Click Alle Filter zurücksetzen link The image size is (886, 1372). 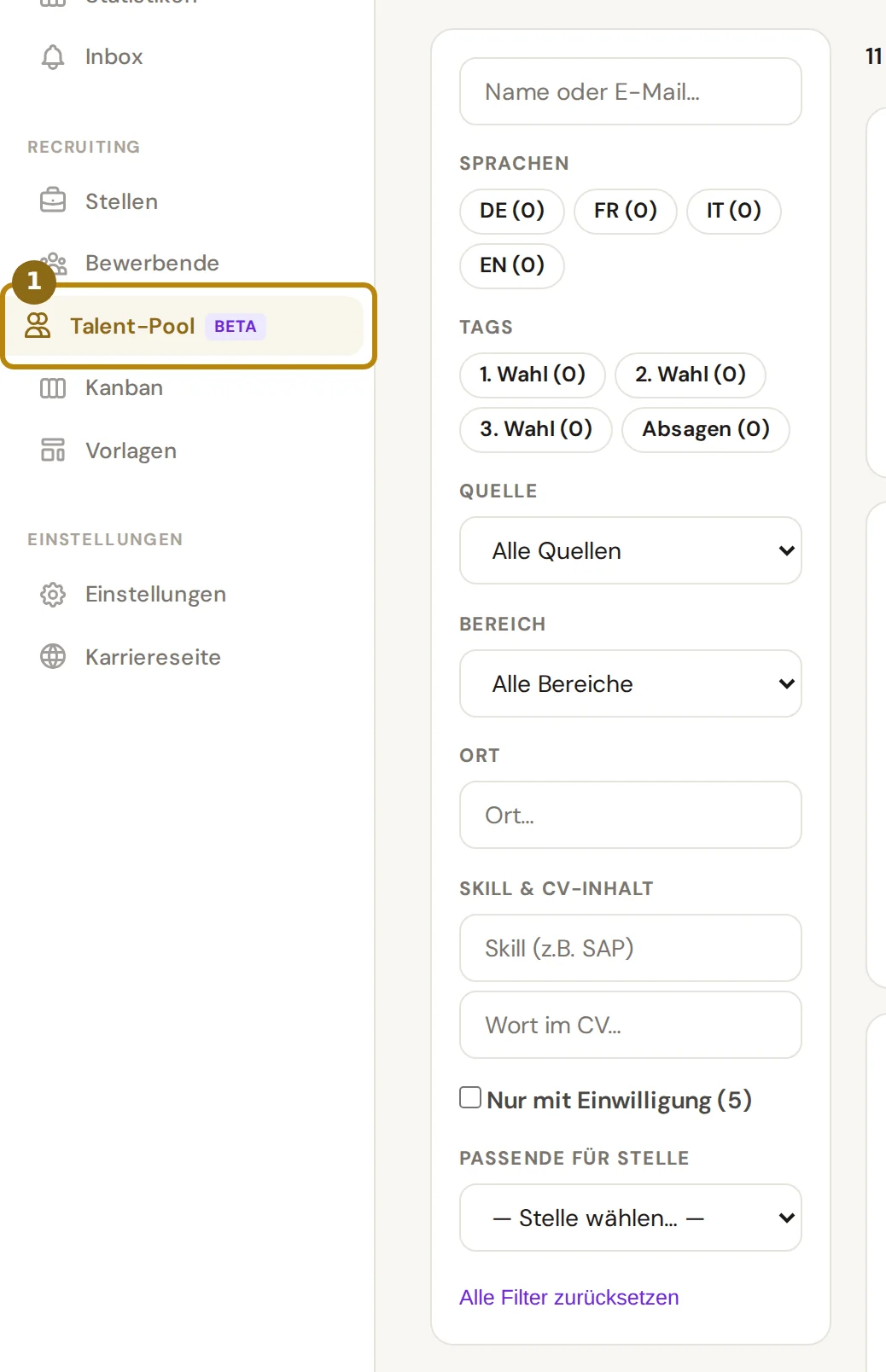pyautogui.click(x=569, y=1297)
